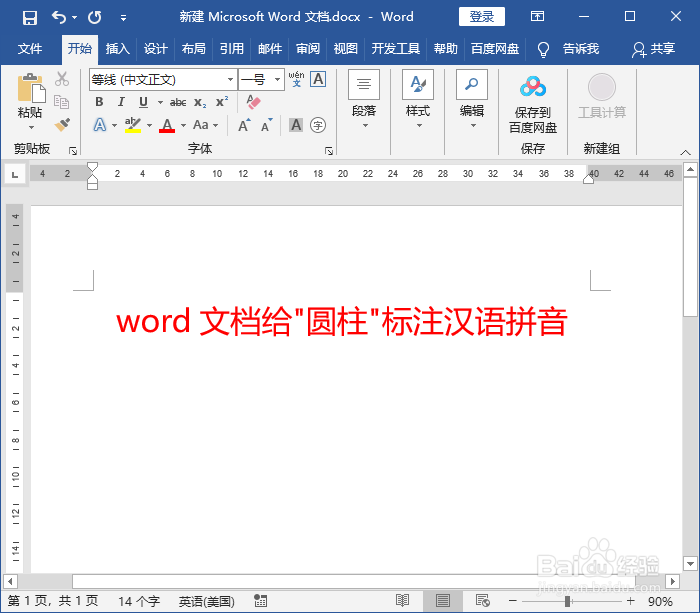Switch to Read Mode view
The height and width of the screenshot is (613, 700).
click(402, 600)
